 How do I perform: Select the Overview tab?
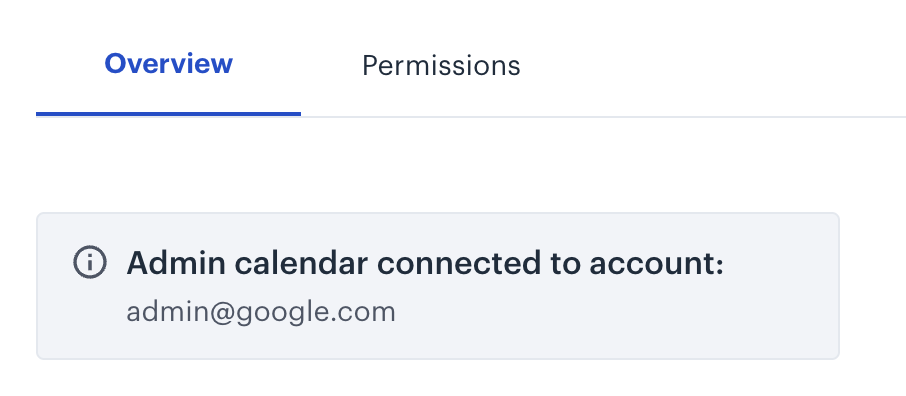click(168, 64)
